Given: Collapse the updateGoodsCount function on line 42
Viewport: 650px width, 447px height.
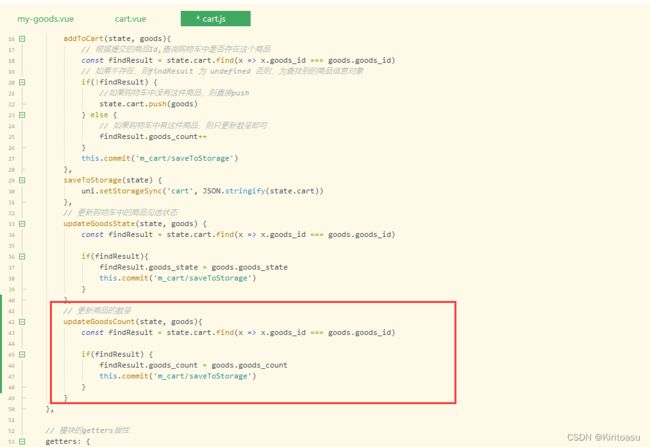Looking at the screenshot, I should tap(22, 322).
